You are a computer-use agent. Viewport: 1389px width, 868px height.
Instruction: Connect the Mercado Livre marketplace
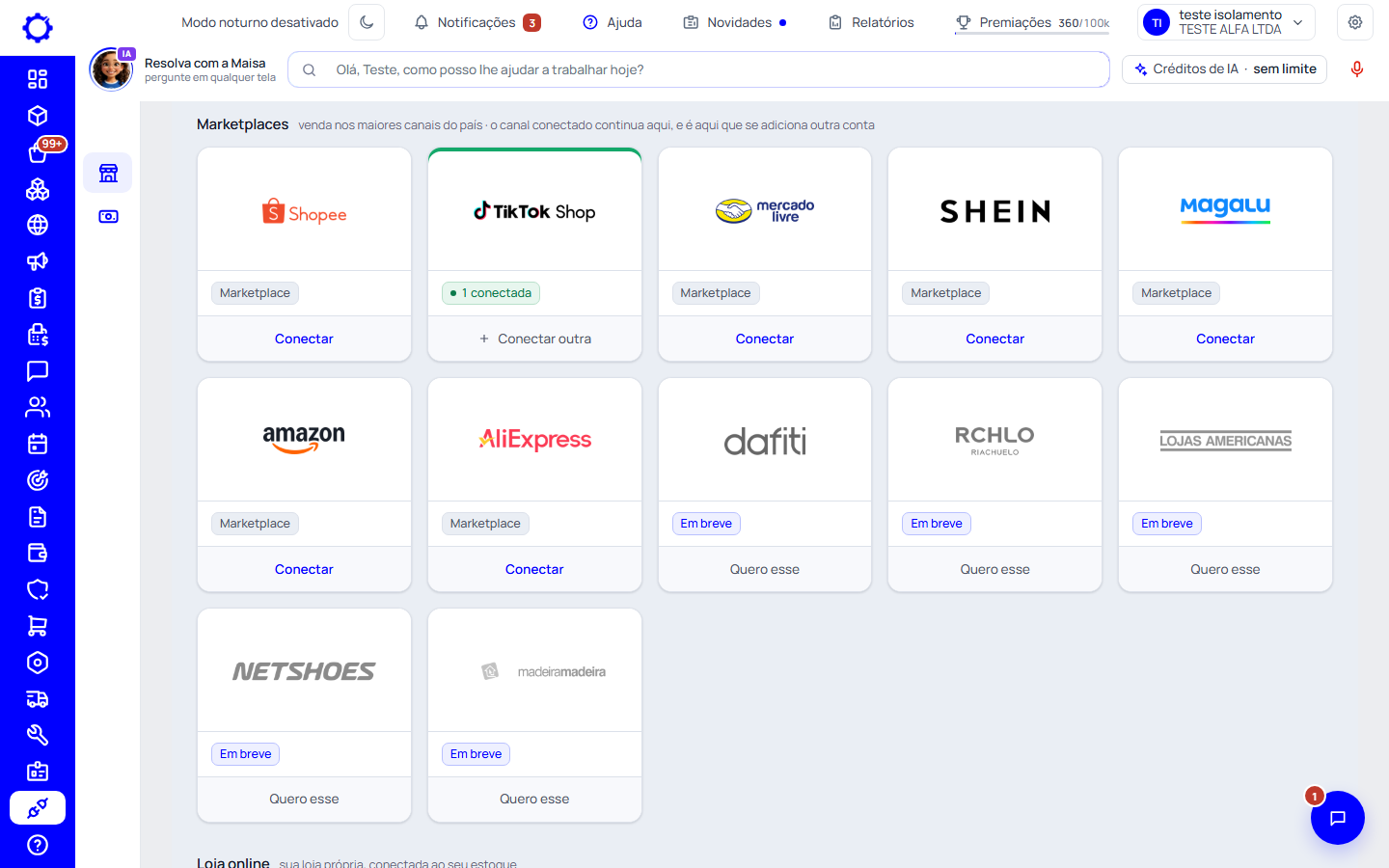(765, 339)
